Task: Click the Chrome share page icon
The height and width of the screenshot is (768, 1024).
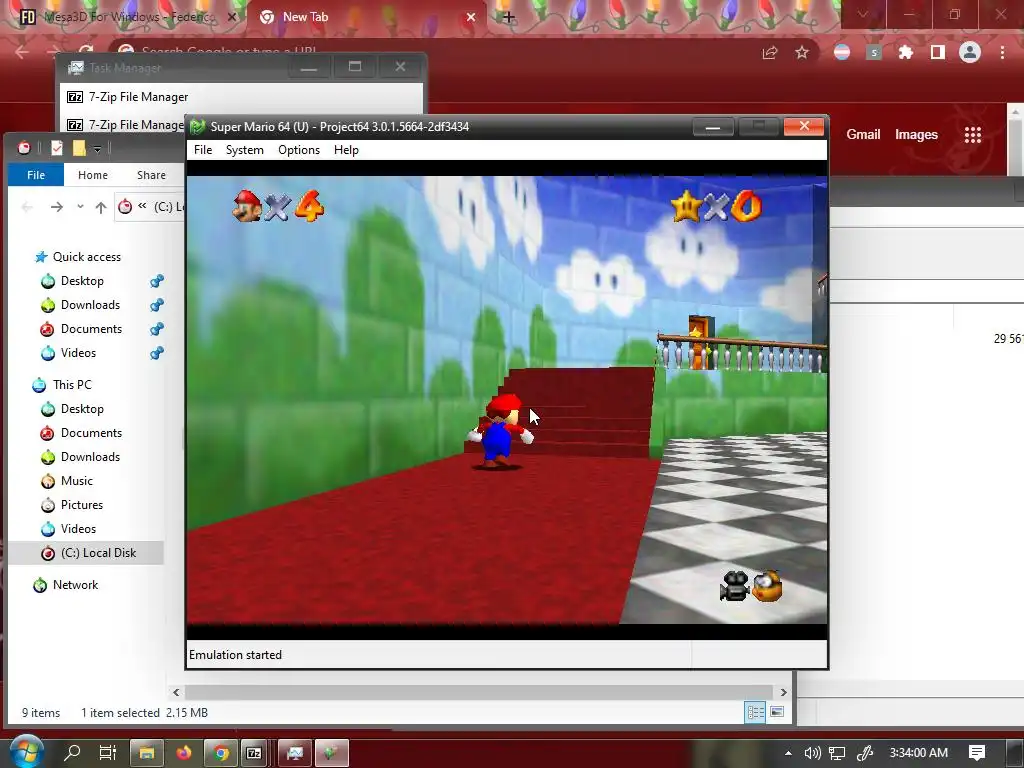Action: coord(770,52)
